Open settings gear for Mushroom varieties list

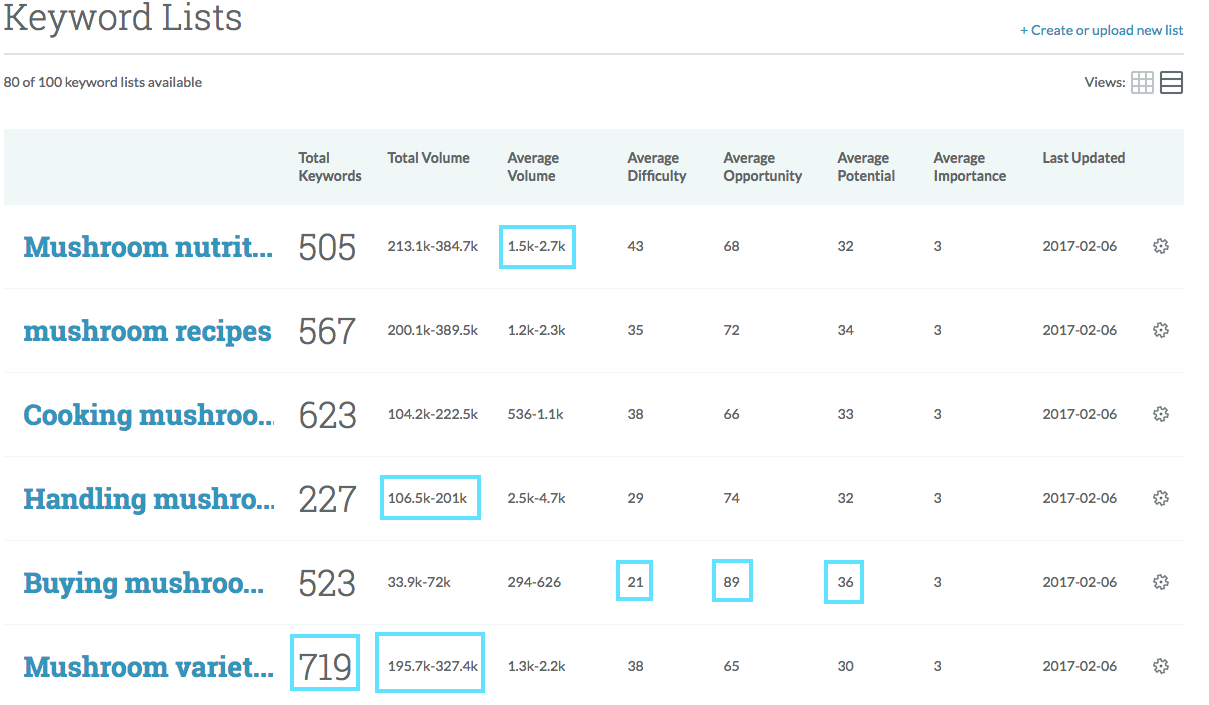[1161, 666]
